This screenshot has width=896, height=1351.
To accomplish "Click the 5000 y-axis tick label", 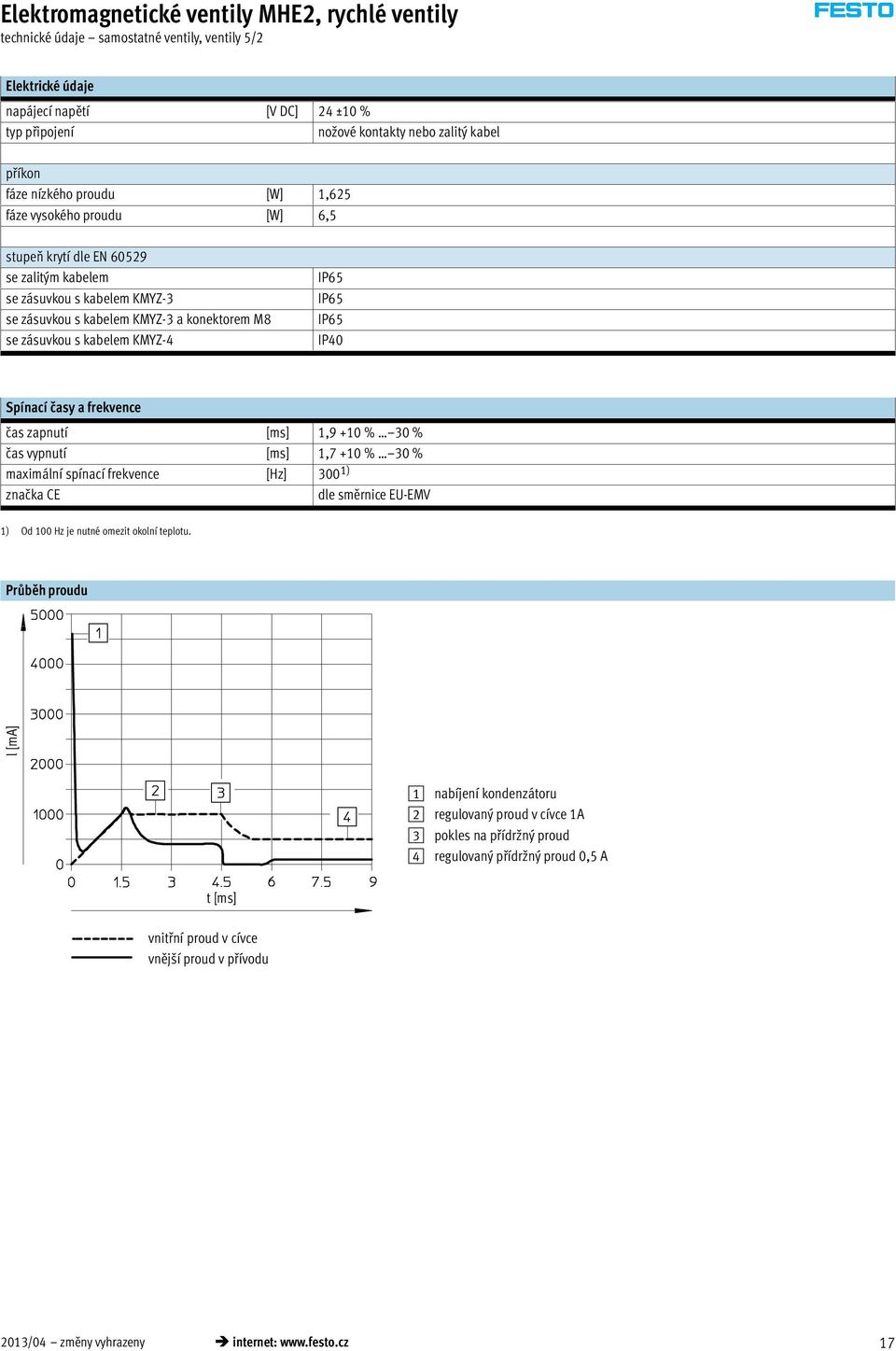I will (47, 615).
